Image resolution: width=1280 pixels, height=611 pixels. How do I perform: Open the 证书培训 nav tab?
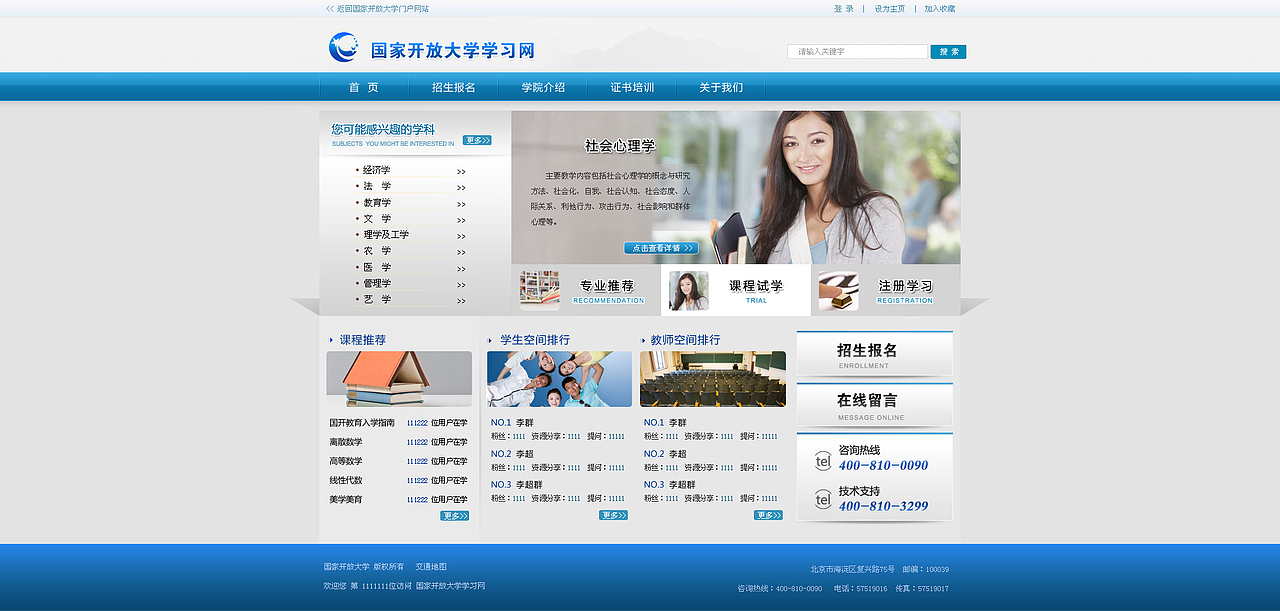[x=632, y=87]
